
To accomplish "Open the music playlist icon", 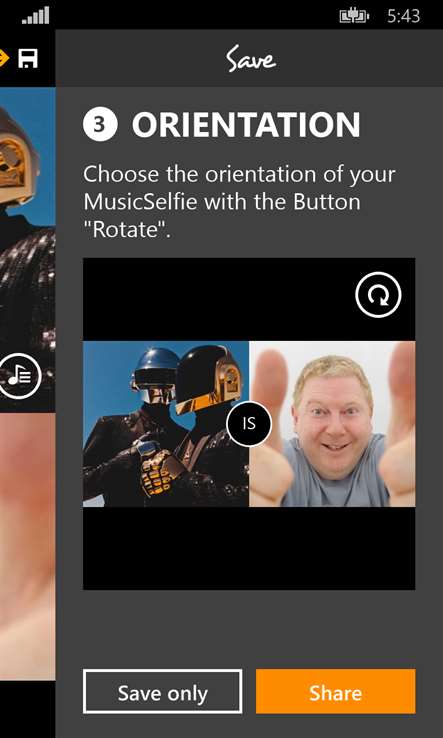I will point(20,376).
